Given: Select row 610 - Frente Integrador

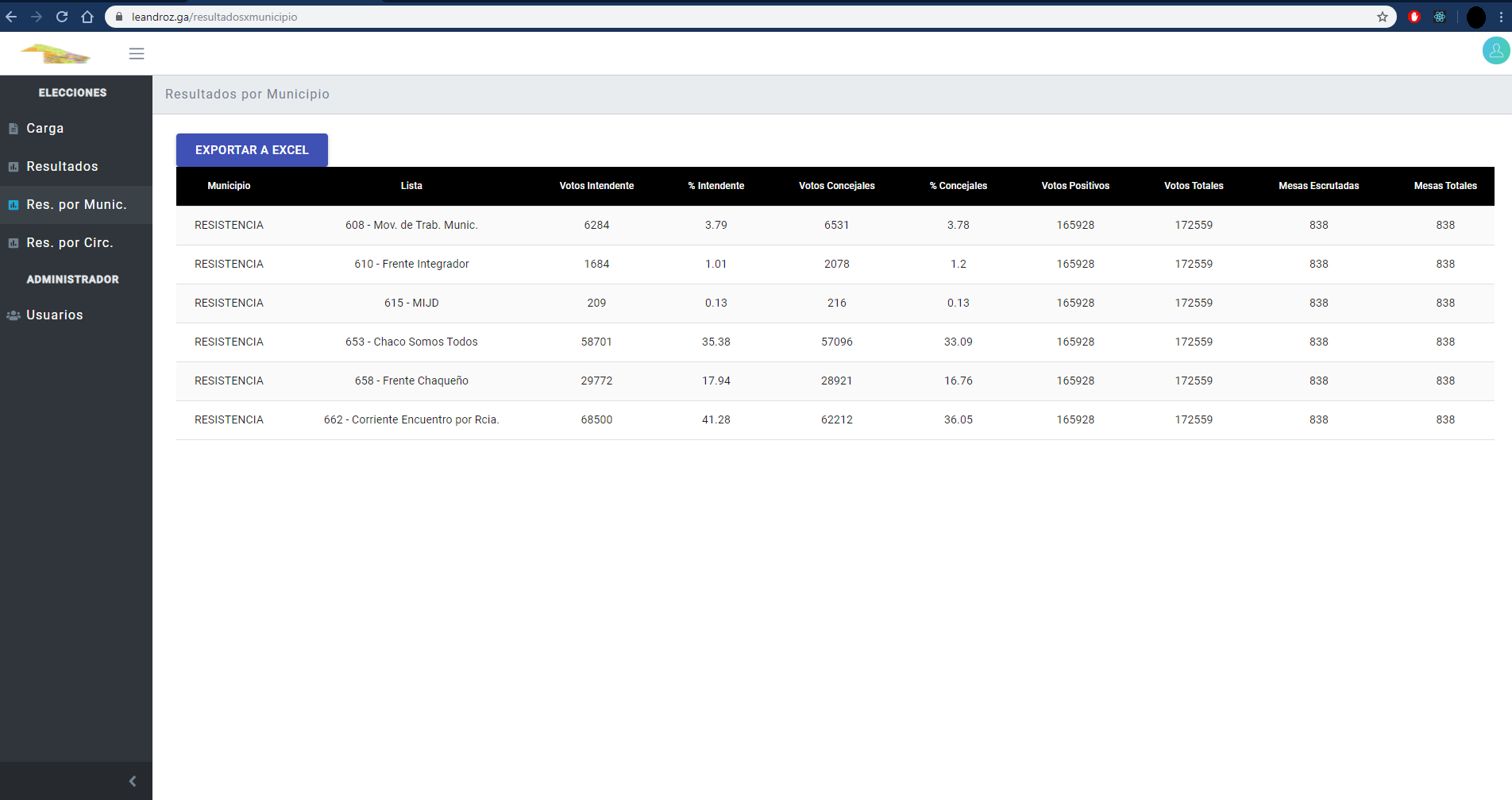Looking at the screenshot, I should (835, 265).
